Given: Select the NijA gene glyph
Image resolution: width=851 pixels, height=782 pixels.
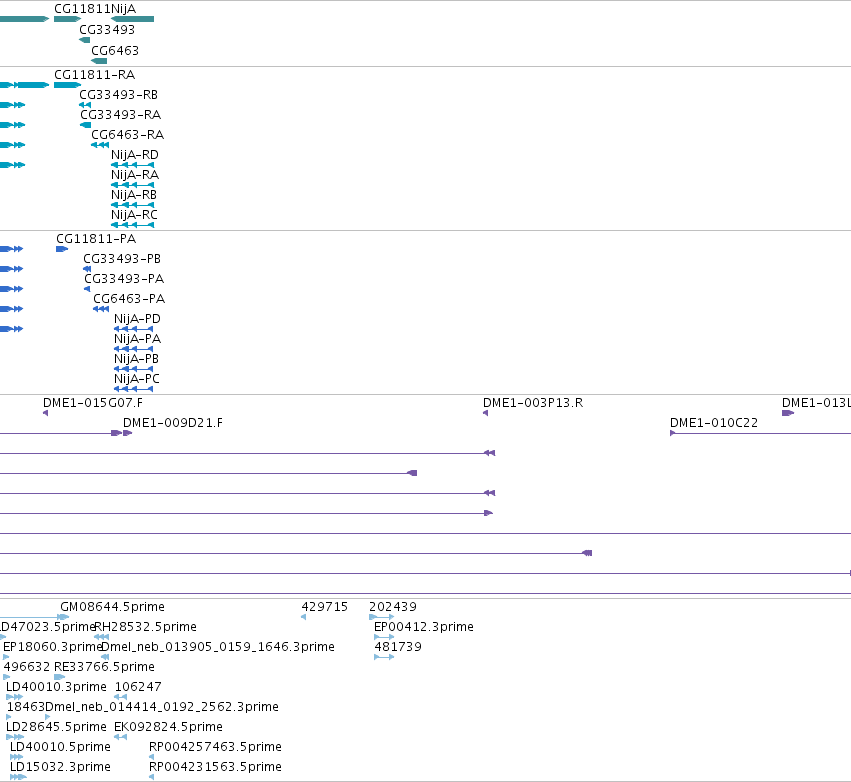Looking at the screenshot, I should 132,19.
